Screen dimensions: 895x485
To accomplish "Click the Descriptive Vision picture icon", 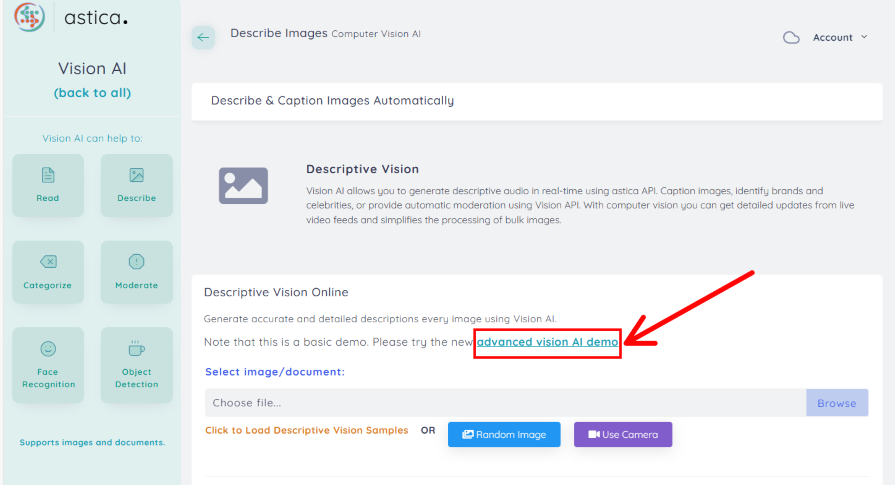I will (x=243, y=186).
